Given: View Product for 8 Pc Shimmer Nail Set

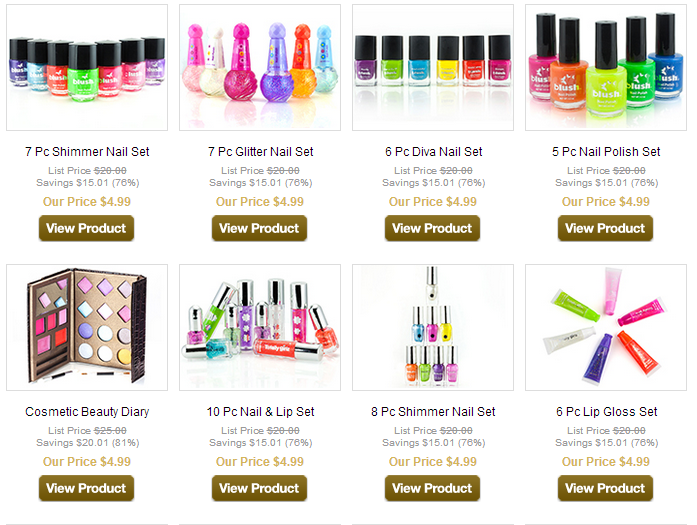Looking at the screenshot, I should click(432, 489).
